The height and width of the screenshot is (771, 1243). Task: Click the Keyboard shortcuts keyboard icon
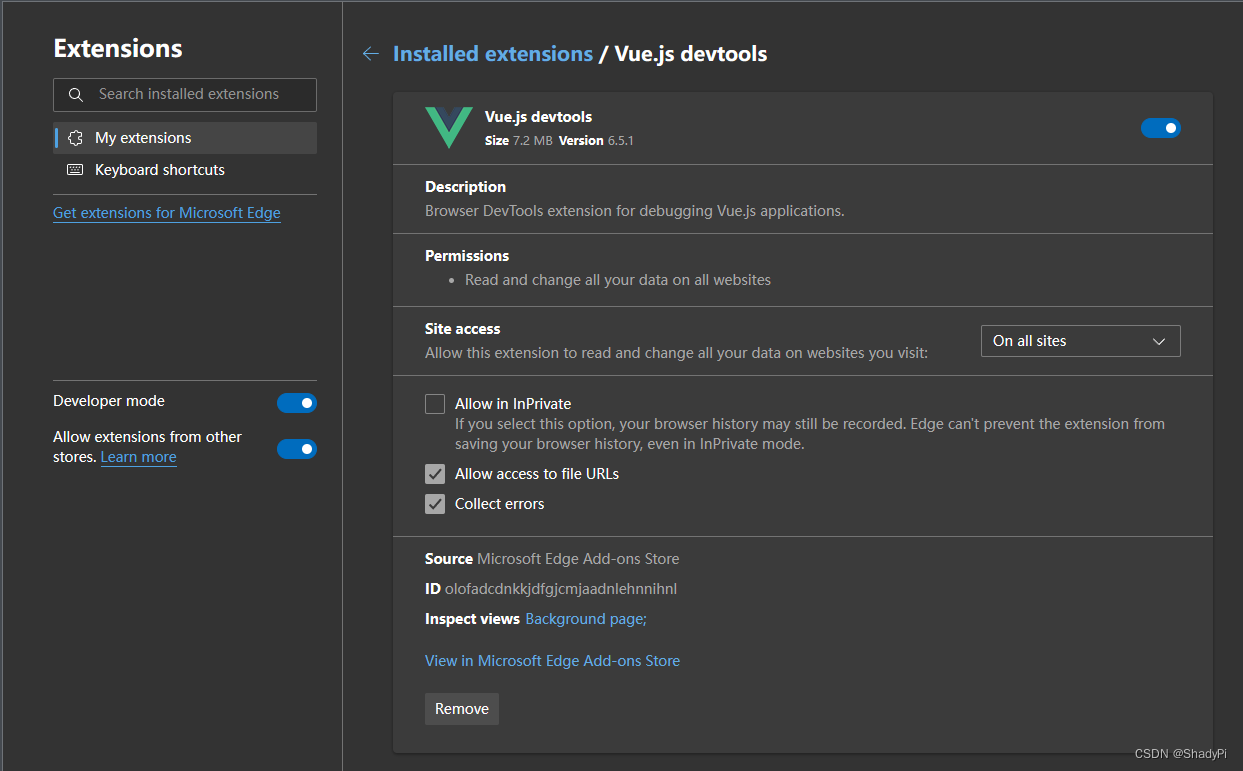tap(76, 170)
